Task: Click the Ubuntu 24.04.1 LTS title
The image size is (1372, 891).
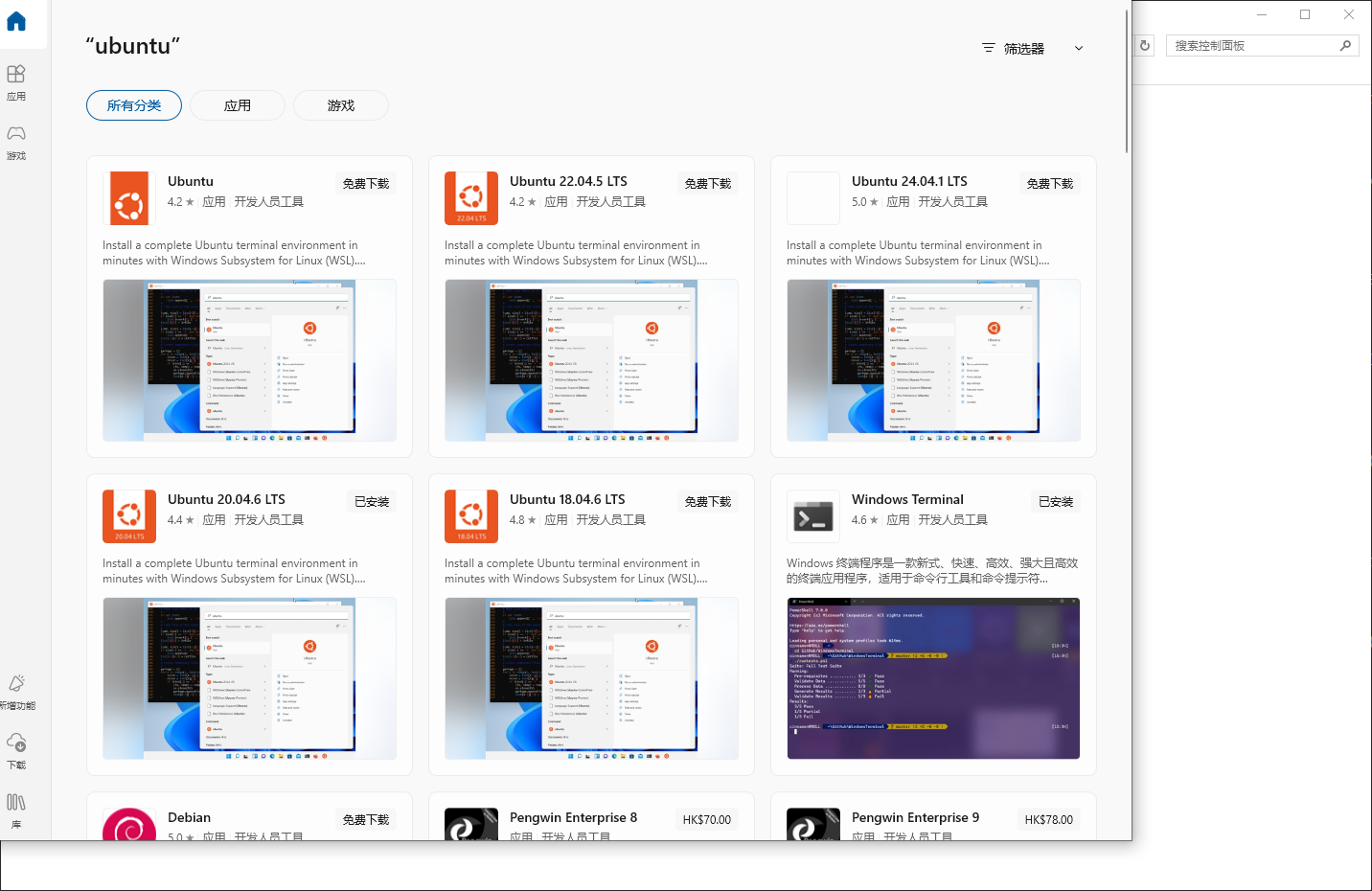Action: coord(909,181)
